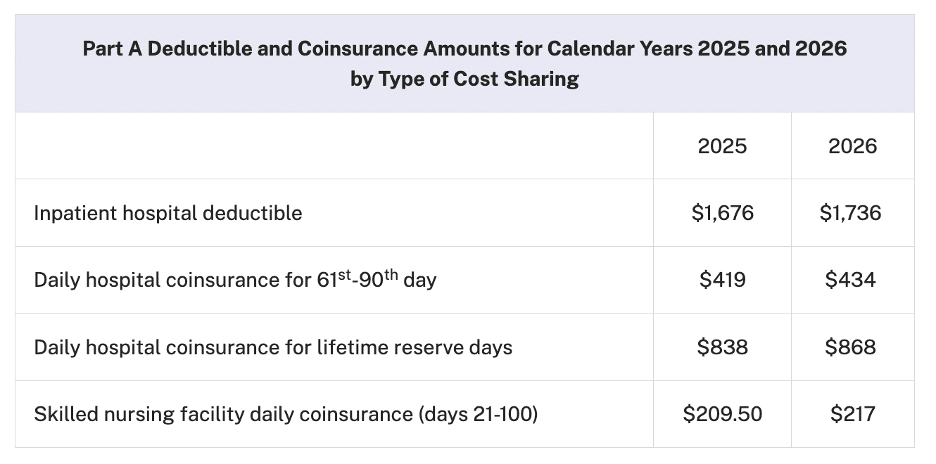Pick the $419 daily coinsurance cell

click(x=722, y=280)
